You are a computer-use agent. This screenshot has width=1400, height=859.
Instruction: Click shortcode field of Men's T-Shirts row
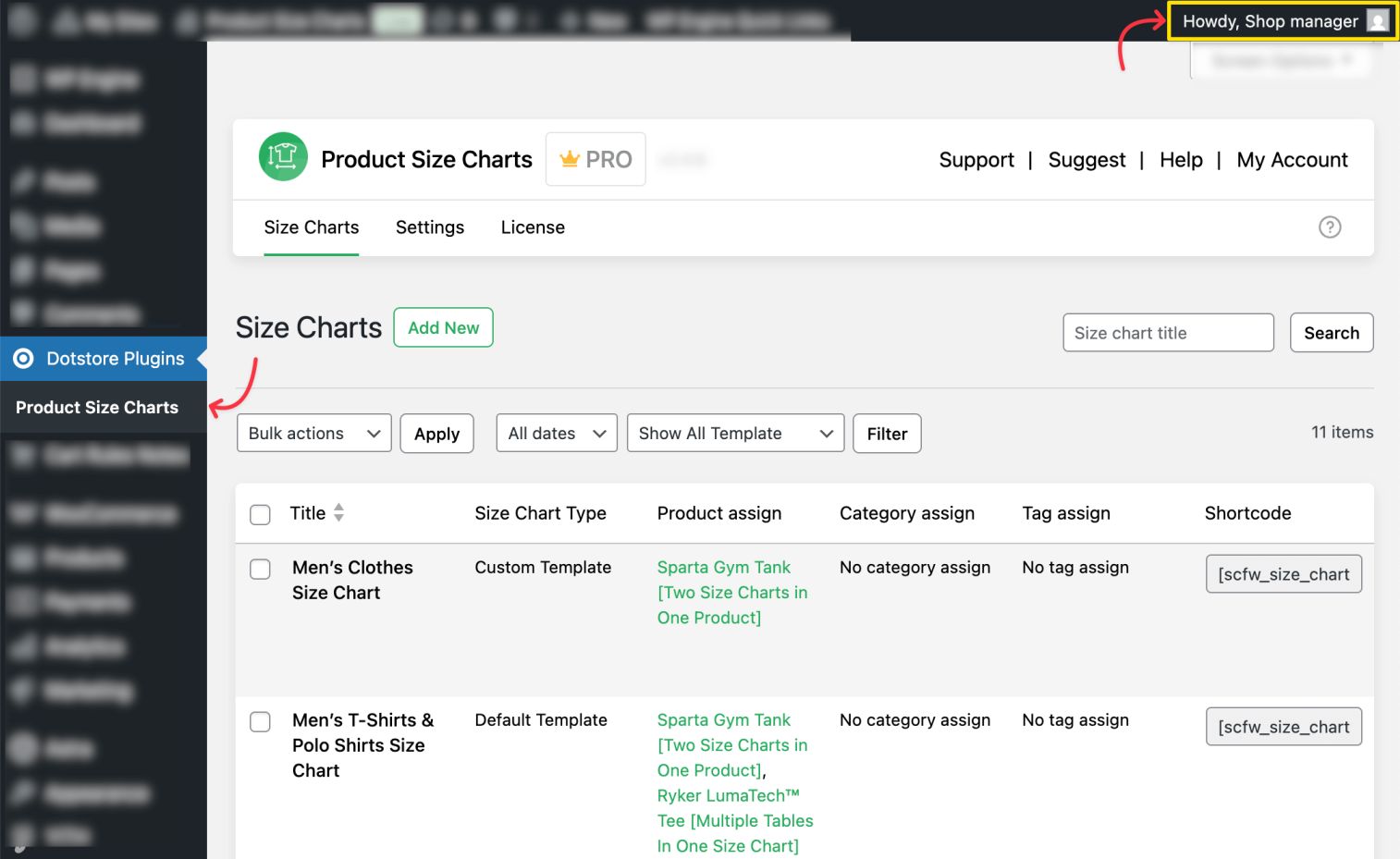pyautogui.click(x=1283, y=727)
